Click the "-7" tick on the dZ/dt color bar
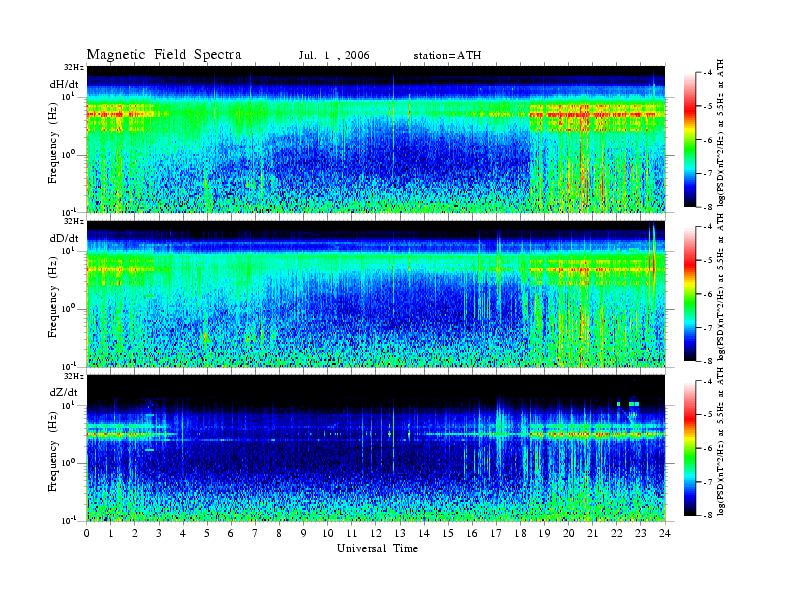The width and height of the screenshot is (792, 612). pos(708,482)
